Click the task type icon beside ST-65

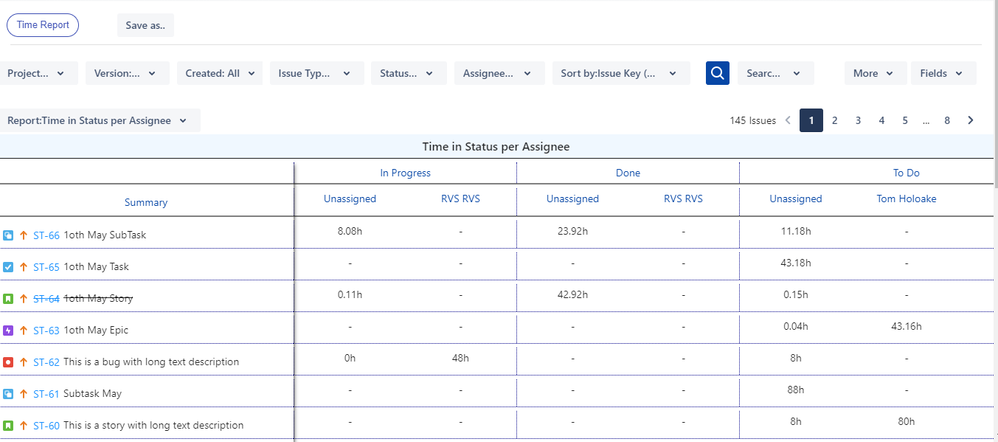coord(8,267)
